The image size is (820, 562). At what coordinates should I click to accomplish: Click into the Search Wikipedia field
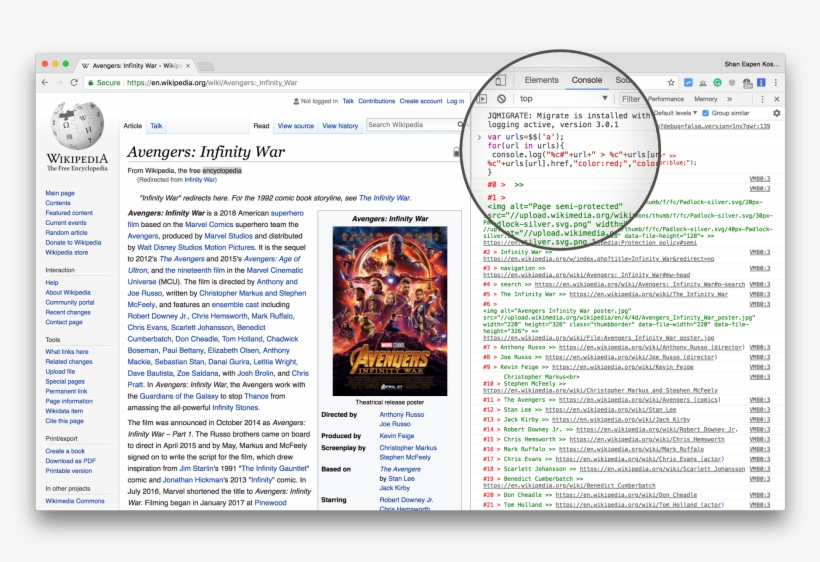(411, 124)
